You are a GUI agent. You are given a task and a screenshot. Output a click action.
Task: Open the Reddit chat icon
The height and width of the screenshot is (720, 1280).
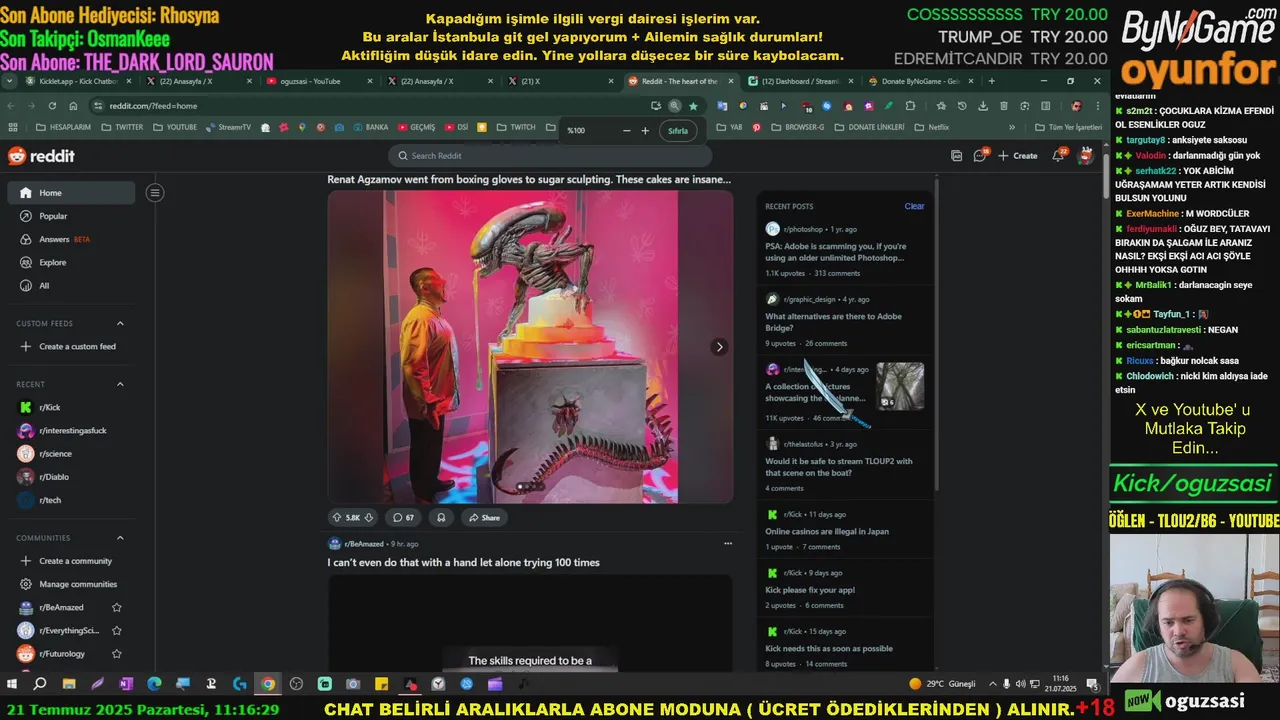pos(981,156)
